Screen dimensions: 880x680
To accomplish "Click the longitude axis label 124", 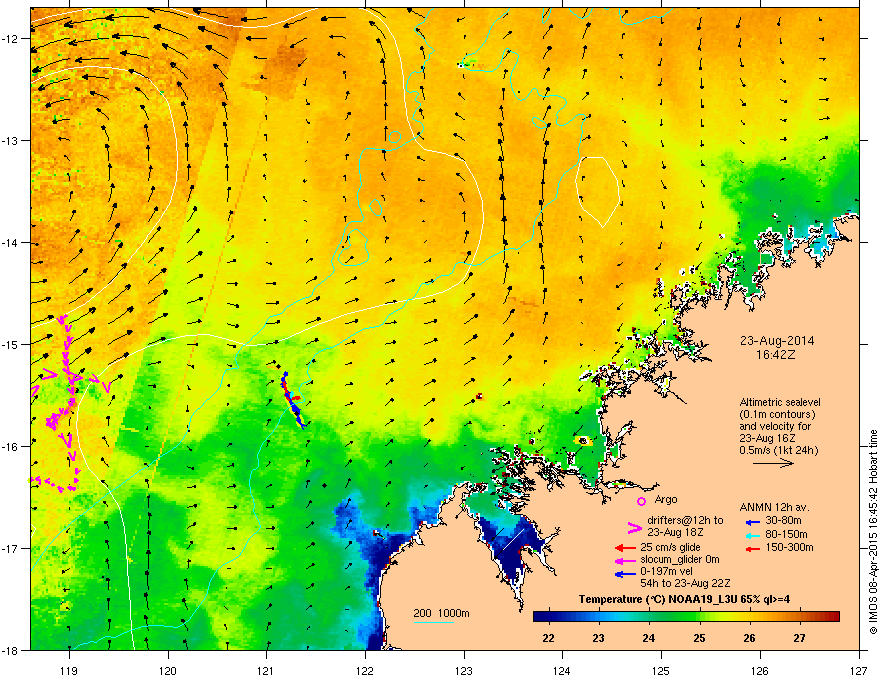I will 562,670.
